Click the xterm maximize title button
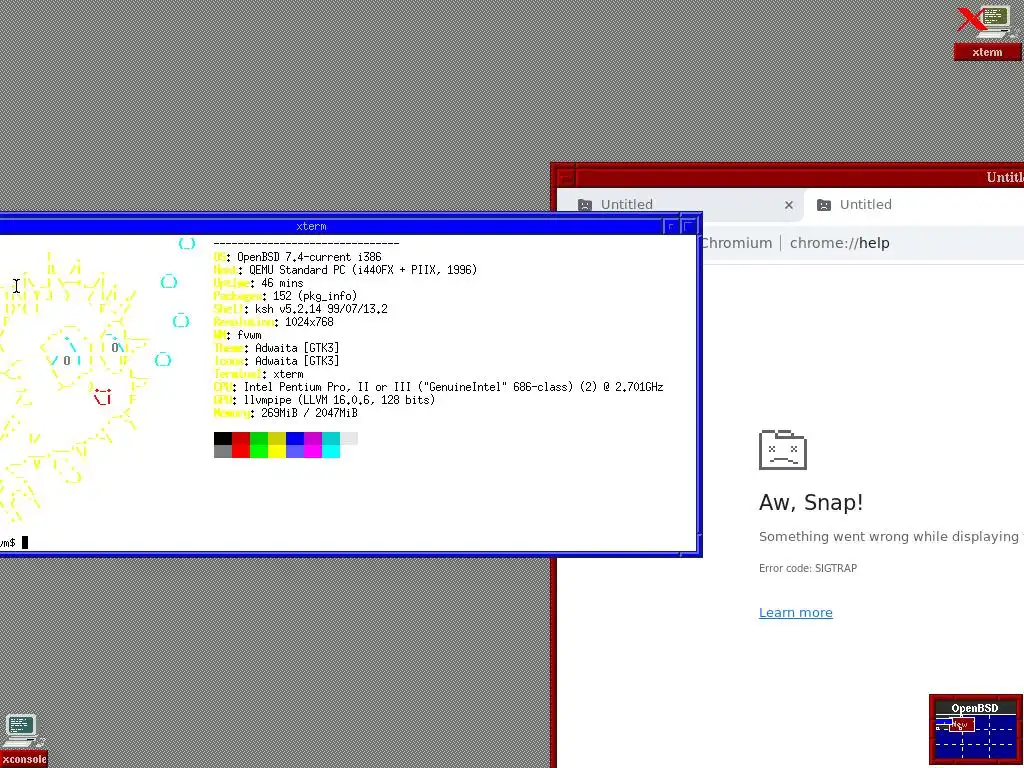 tap(689, 226)
